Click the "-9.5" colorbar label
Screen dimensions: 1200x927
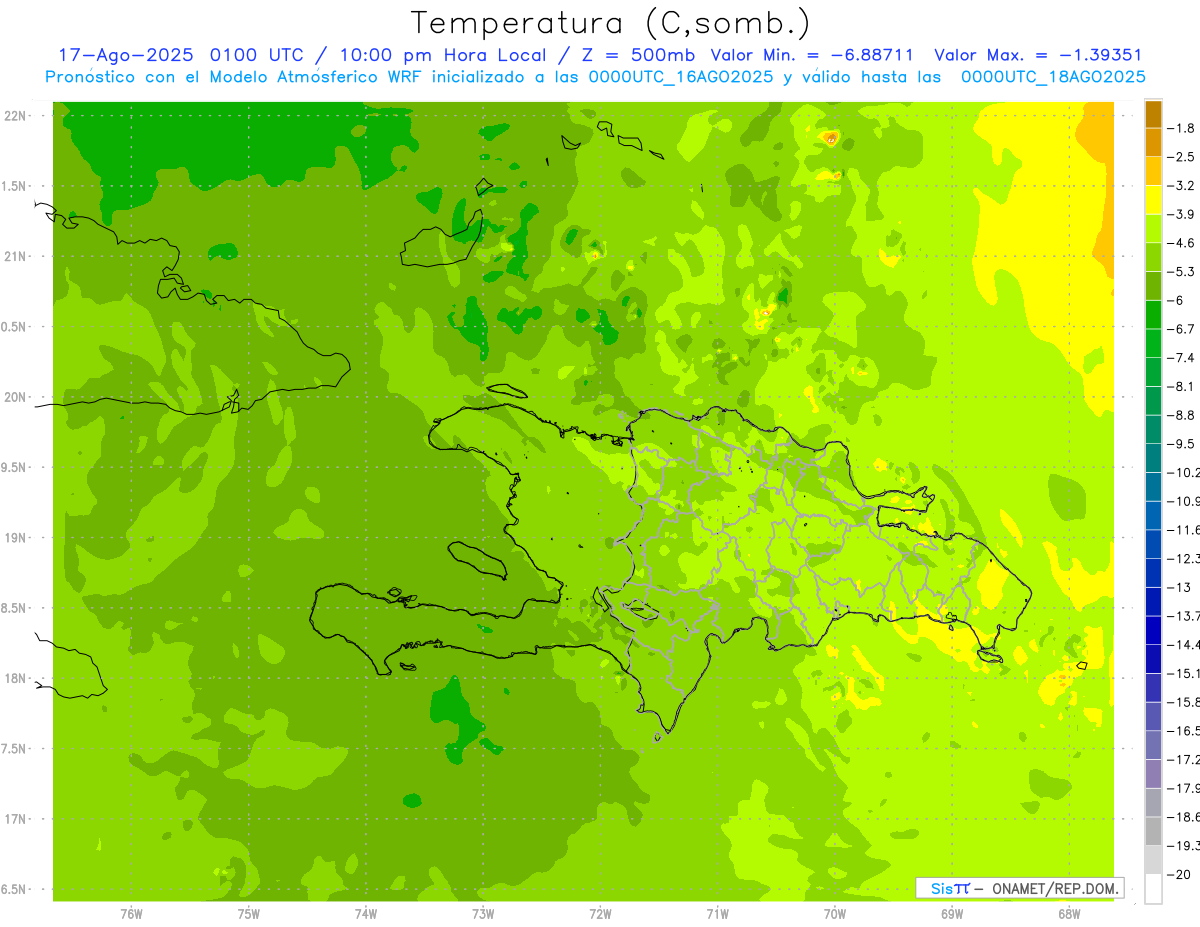coord(1183,443)
